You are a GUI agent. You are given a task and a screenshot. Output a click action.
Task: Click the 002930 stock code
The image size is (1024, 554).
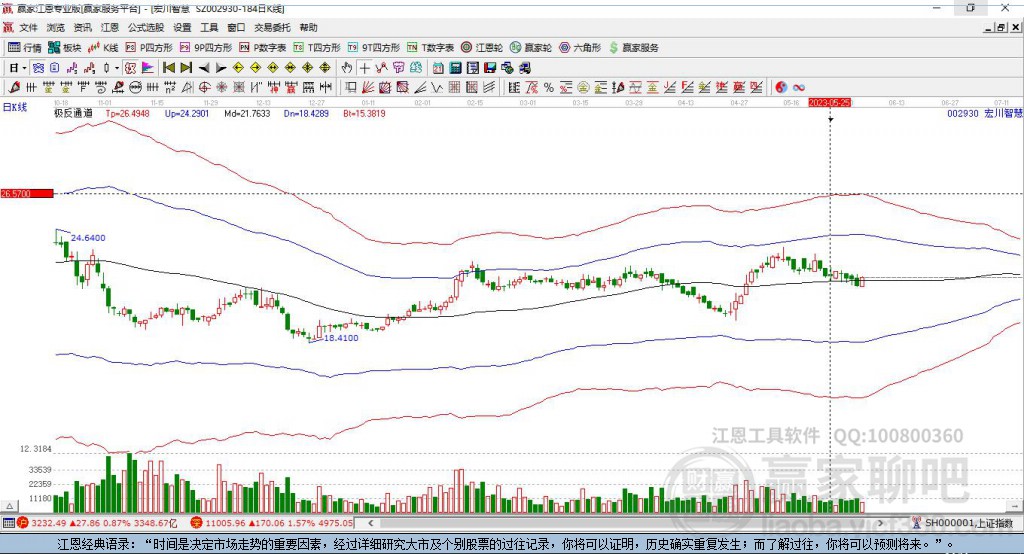(x=963, y=113)
